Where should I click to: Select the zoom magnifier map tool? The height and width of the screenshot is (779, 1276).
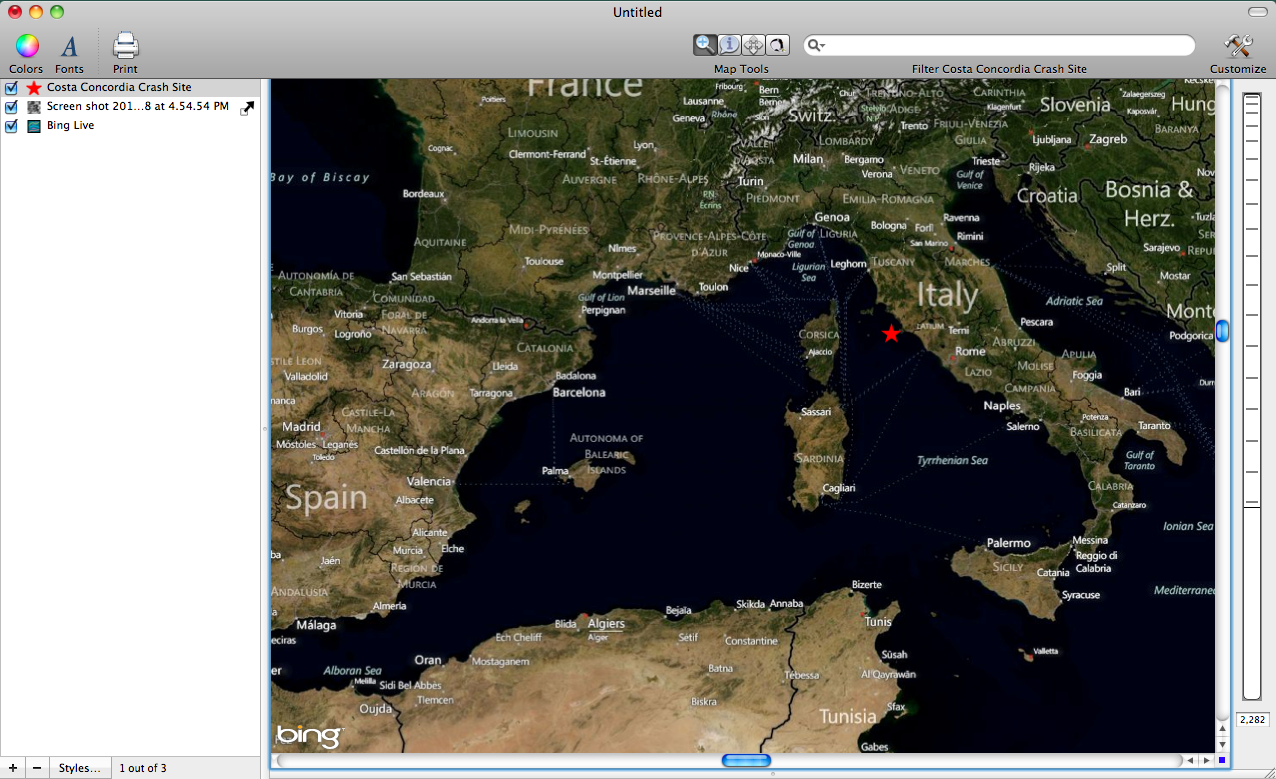705,45
